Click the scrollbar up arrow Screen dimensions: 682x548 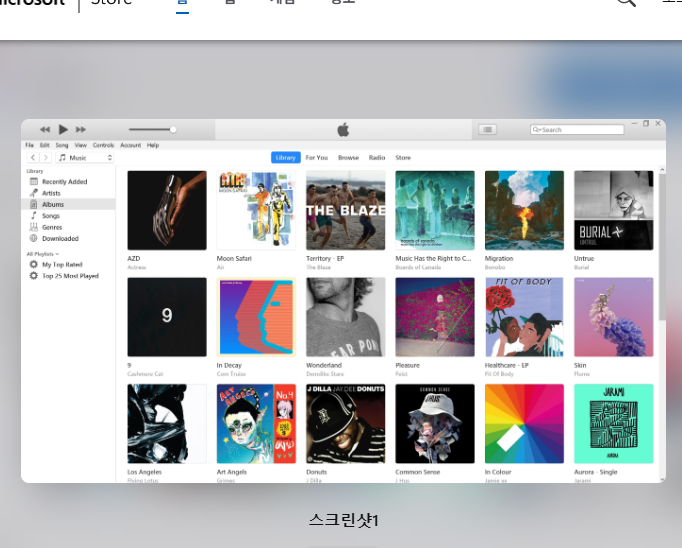click(662, 170)
